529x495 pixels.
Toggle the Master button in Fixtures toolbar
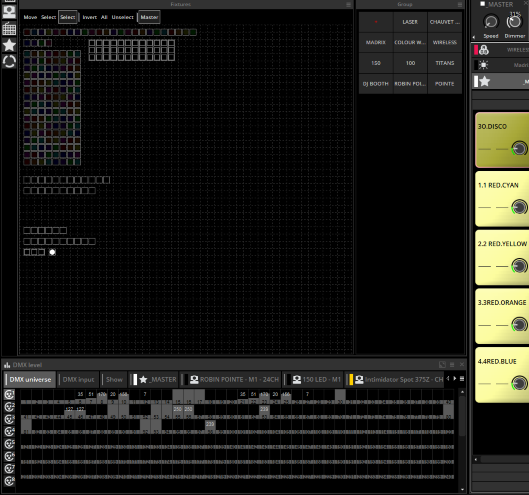coord(149,17)
